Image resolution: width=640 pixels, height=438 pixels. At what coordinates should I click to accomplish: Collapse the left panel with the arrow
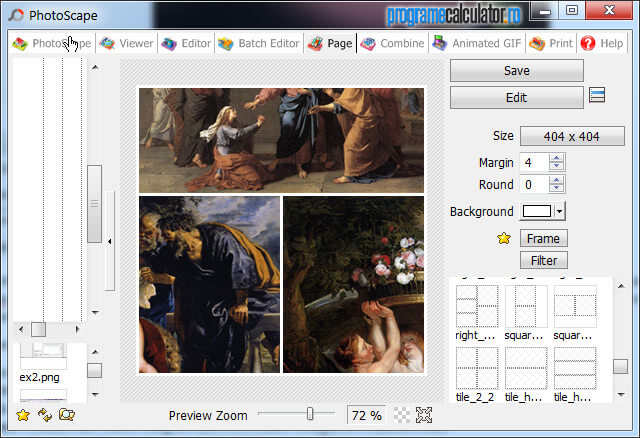109,241
